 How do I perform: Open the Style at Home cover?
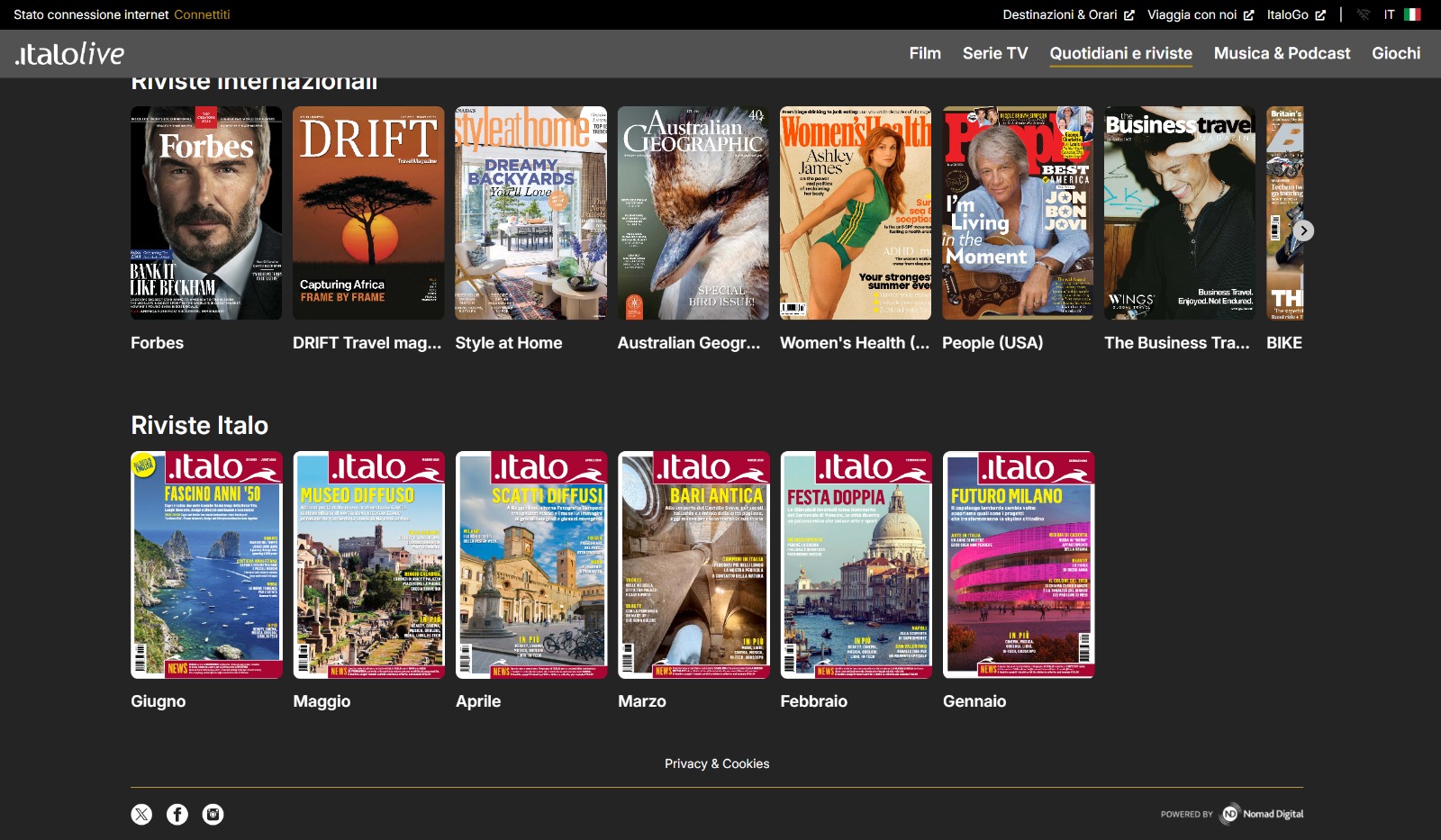pyautogui.click(x=530, y=213)
